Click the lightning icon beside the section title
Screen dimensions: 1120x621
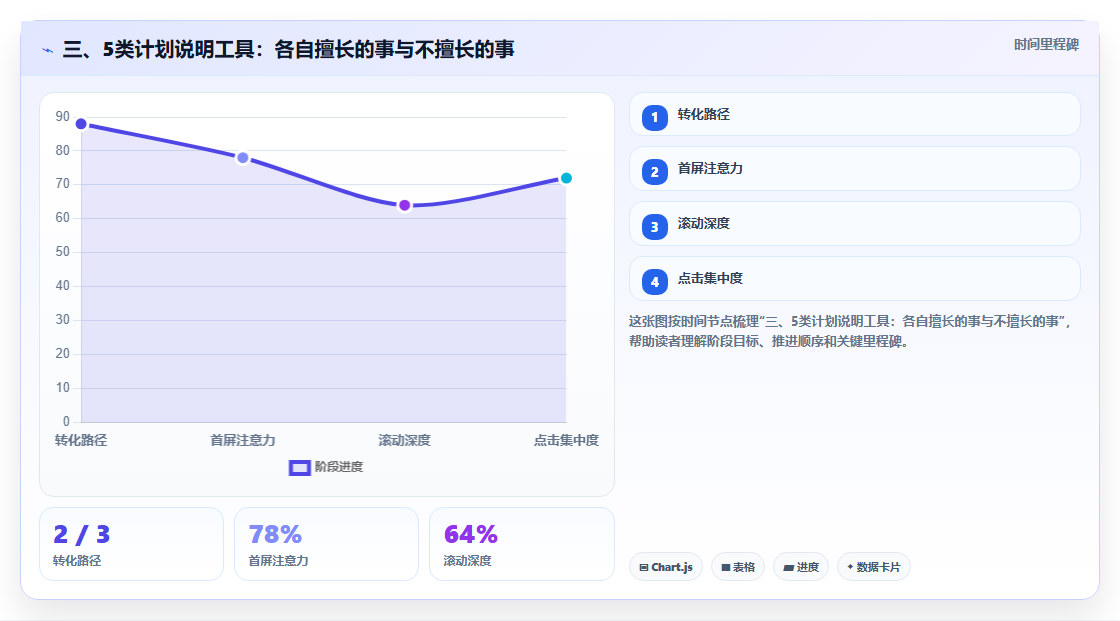48,50
